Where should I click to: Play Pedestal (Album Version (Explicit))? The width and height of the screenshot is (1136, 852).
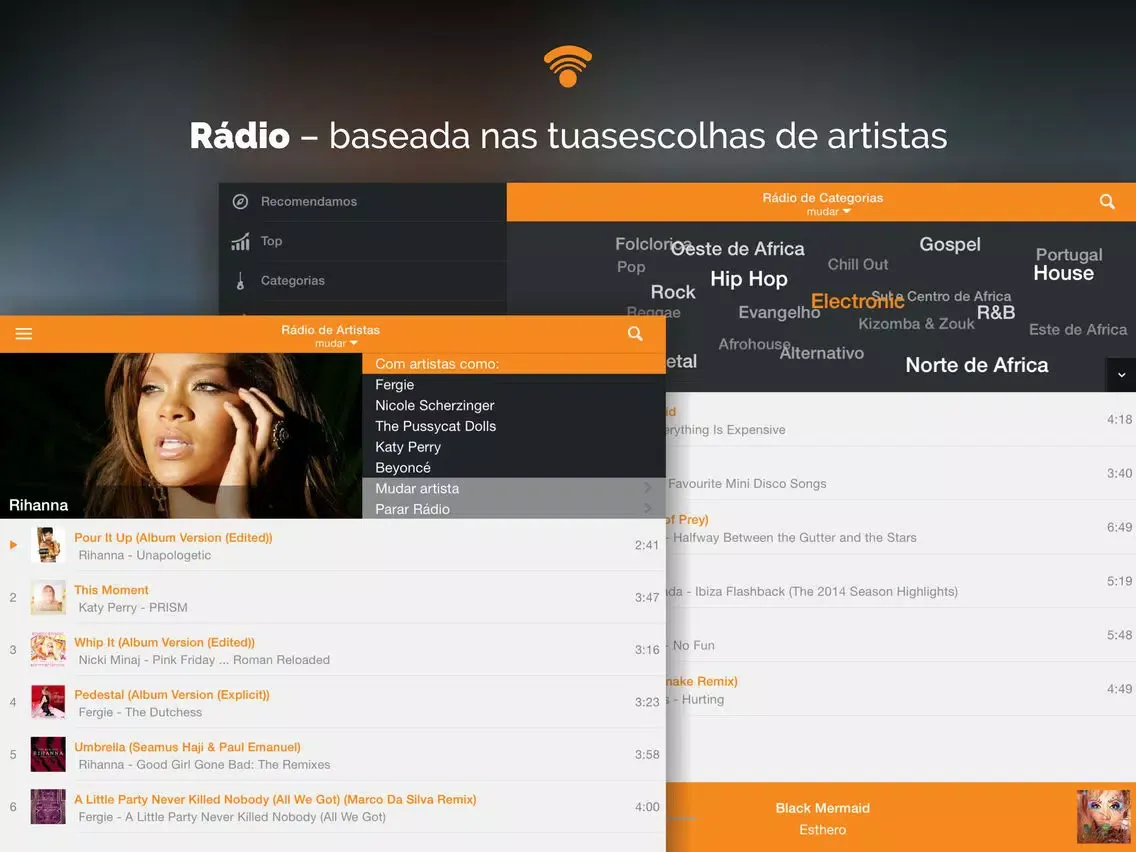pos(333,702)
